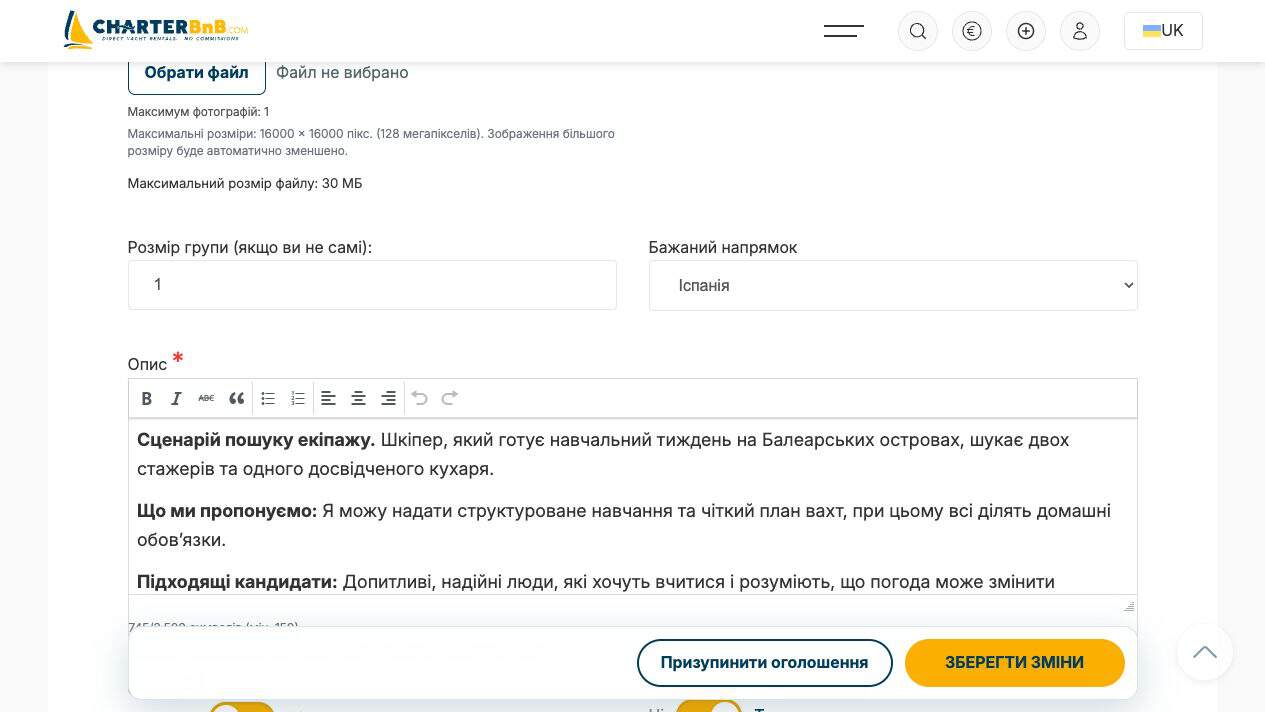1265x712 pixels.
Task: Click ЗБЕРЕГТИ ЗМІНИ button
Action: [1014, 663]
